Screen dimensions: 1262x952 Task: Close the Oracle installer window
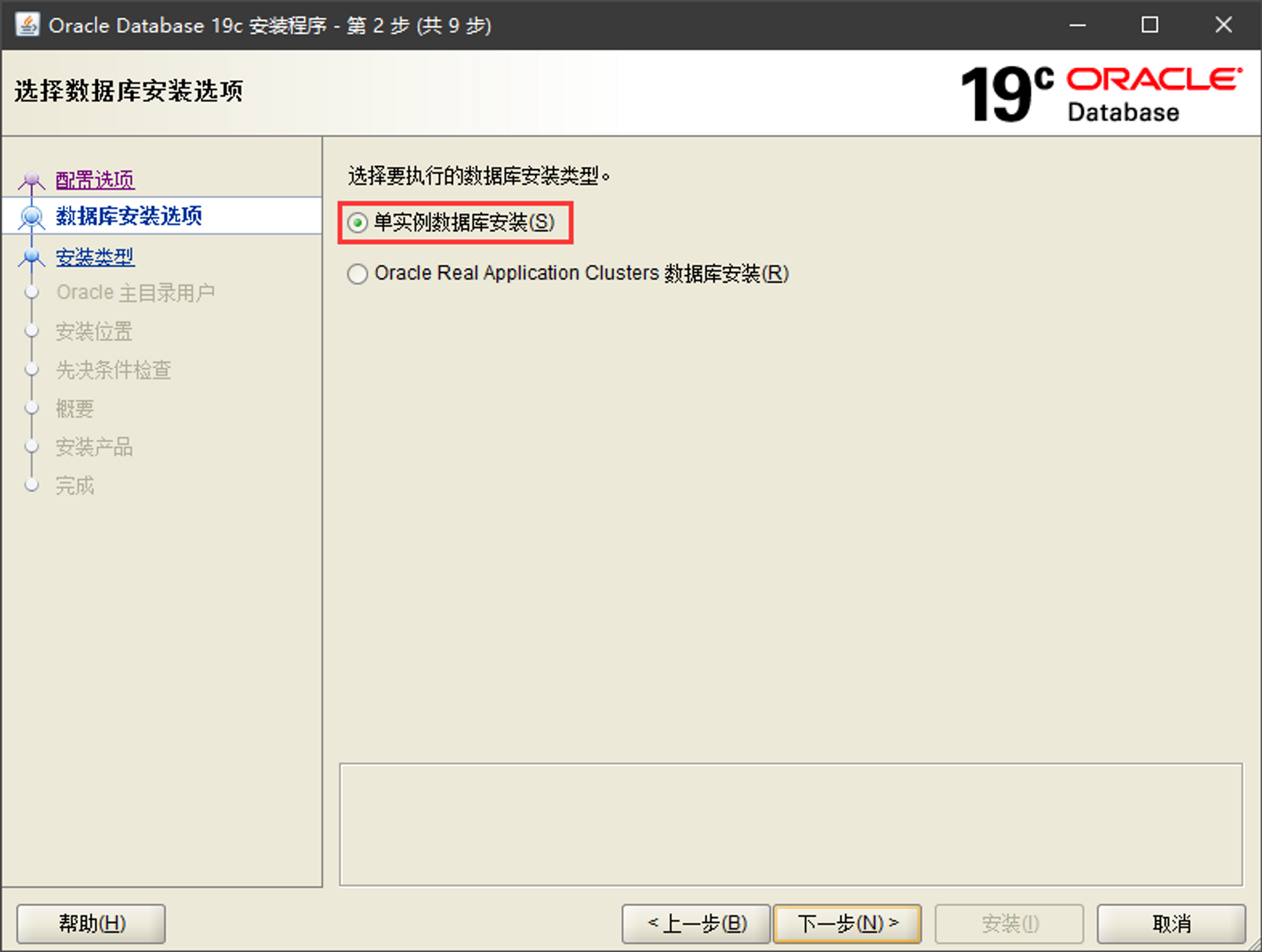1223,25
